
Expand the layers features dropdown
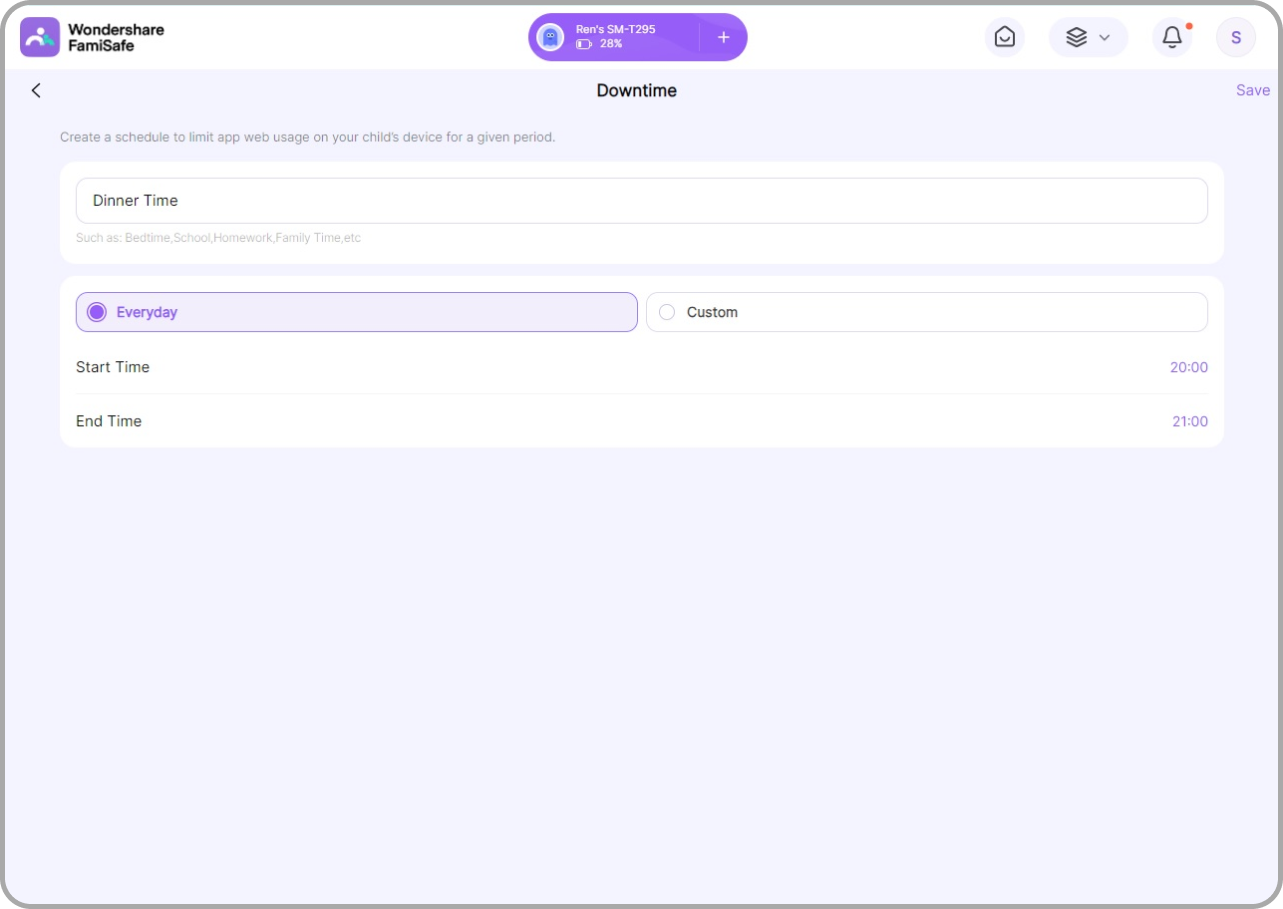coord(1088,37)
